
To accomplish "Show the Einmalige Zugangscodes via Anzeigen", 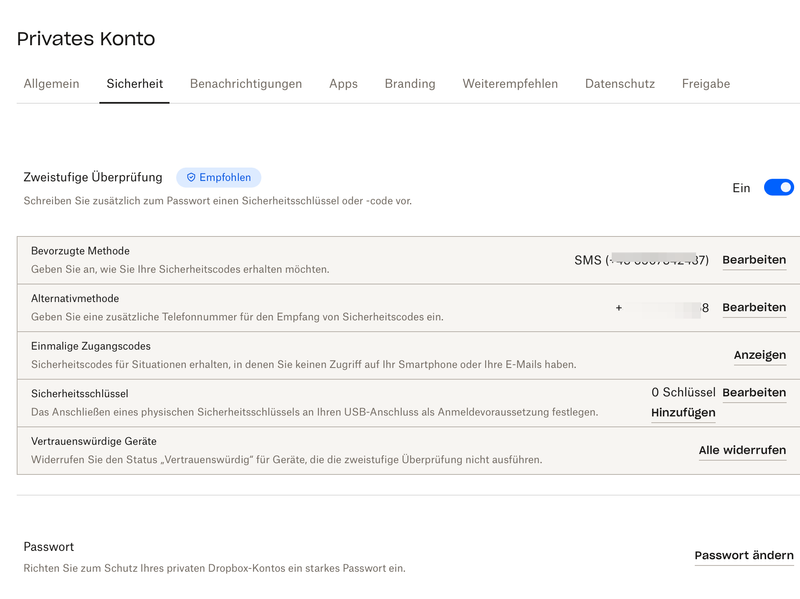I will (759, 355).
